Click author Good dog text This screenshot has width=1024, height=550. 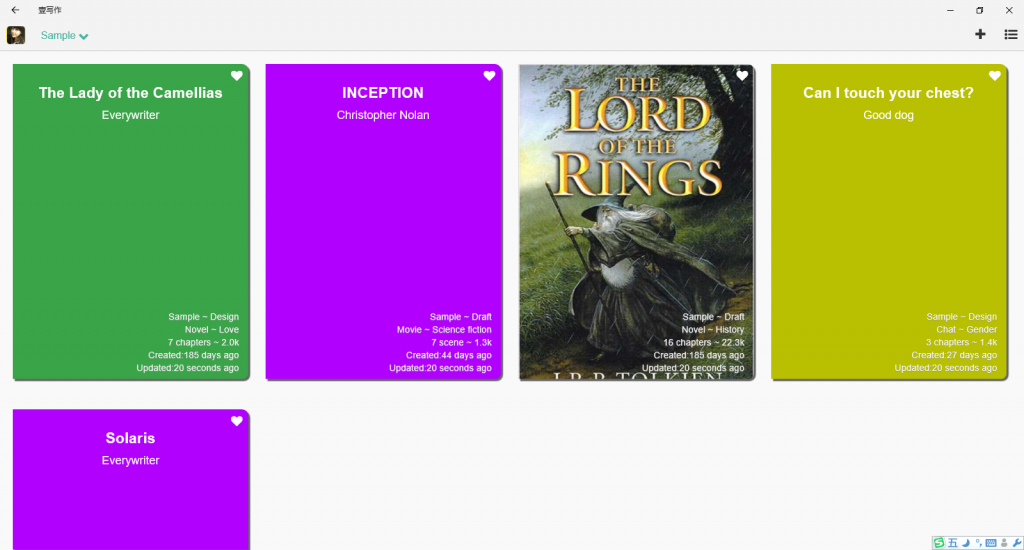888,115
